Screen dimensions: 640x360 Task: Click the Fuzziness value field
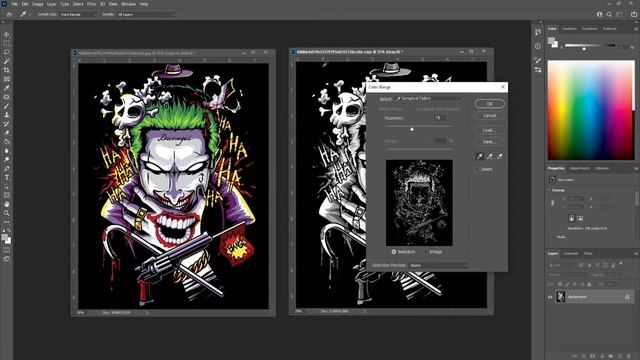tap(439, 118)
